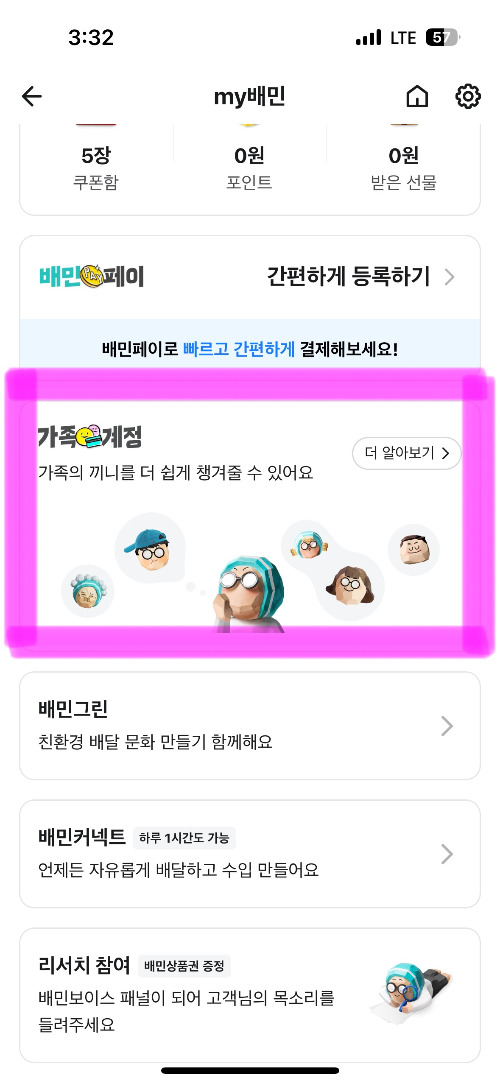Tap the 가족계정 logo
500x1083 pixels.
click(90, 436)
